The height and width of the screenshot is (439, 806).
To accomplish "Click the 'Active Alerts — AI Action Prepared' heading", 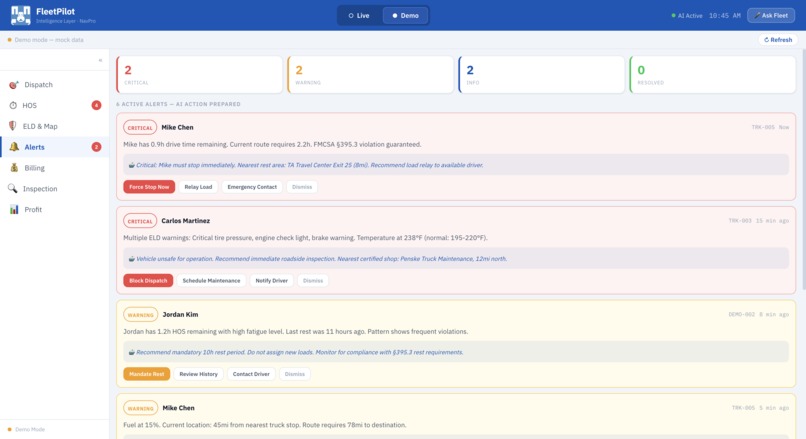I will [178, 104].
